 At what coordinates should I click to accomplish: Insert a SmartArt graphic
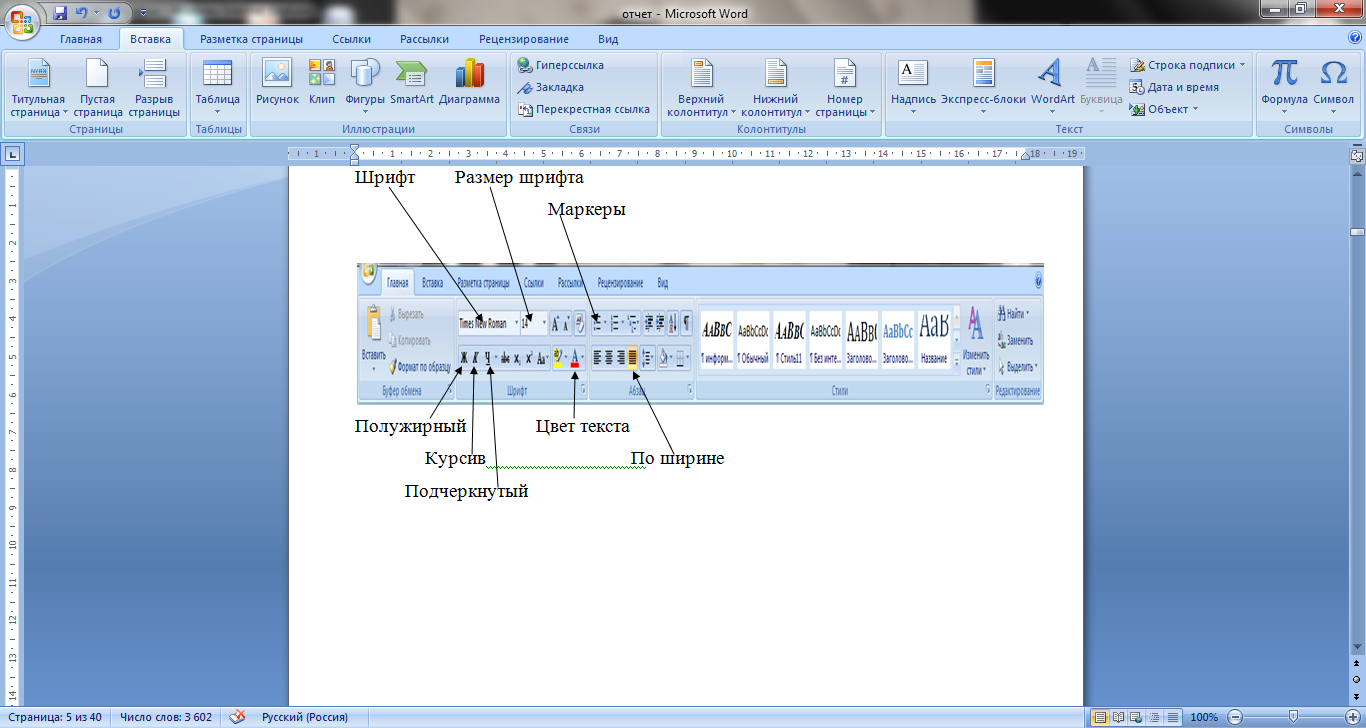[x=412, y=82]
